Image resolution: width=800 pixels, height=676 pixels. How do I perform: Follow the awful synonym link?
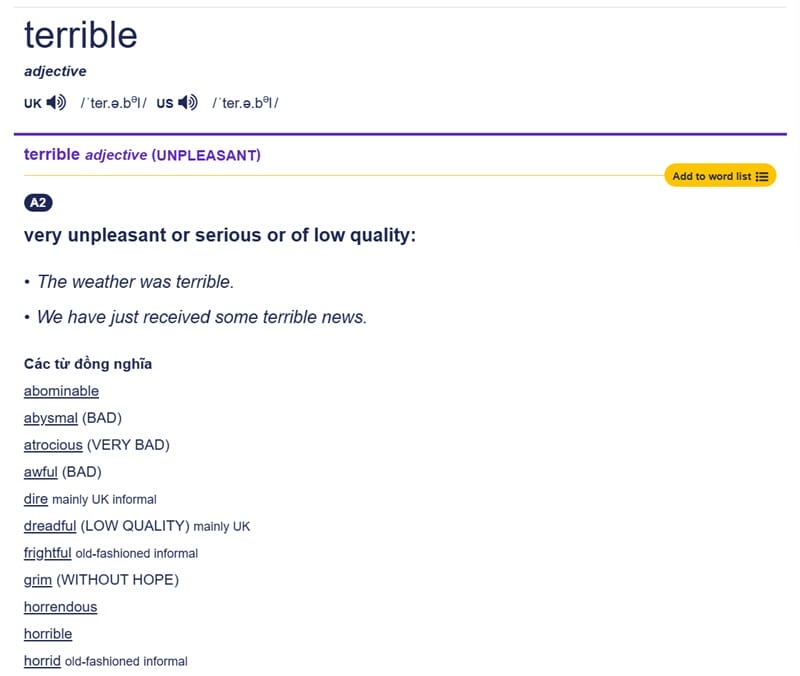coord(41,472)
